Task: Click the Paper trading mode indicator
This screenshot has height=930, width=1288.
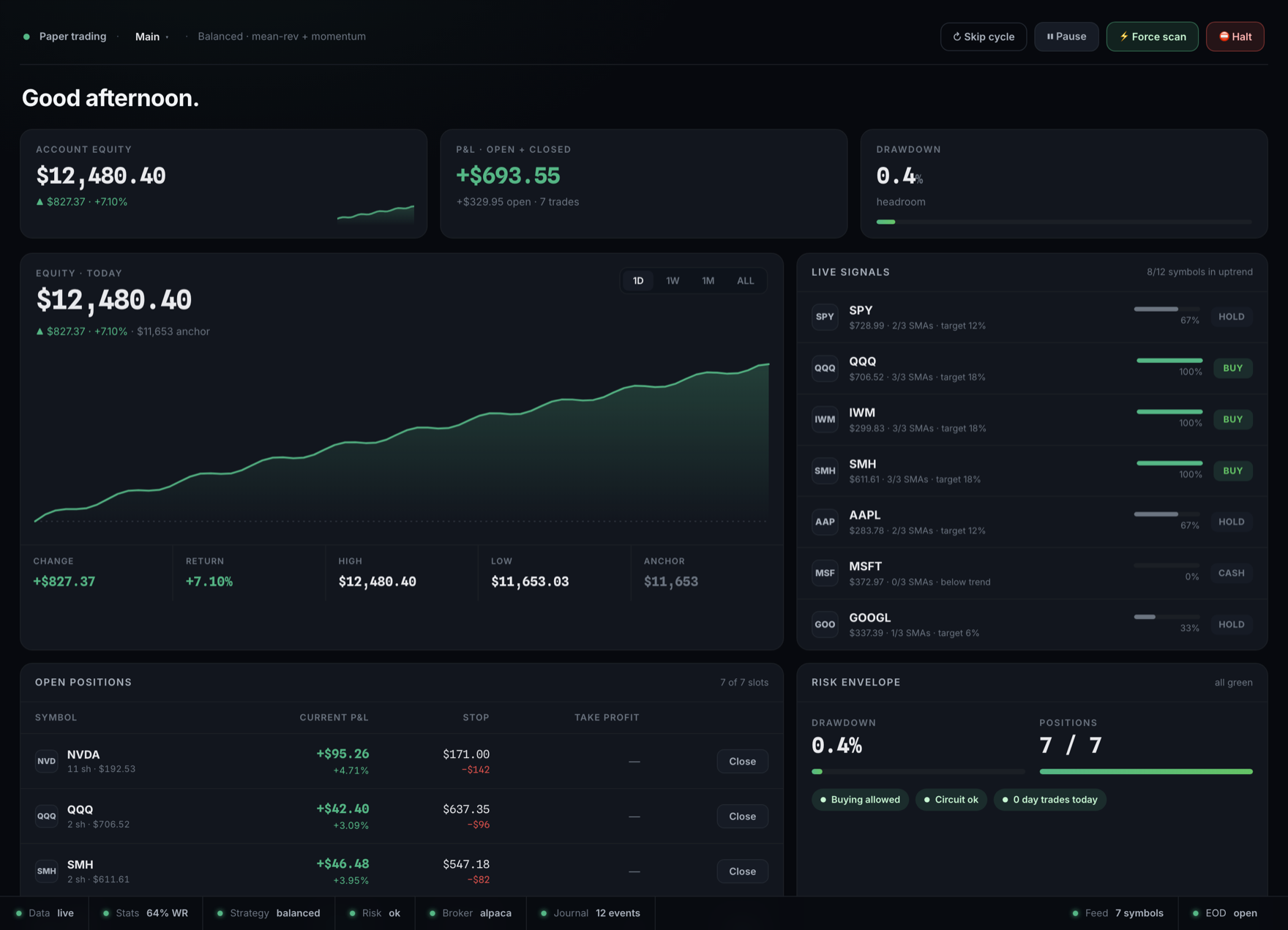Action: tap(64, 37)
